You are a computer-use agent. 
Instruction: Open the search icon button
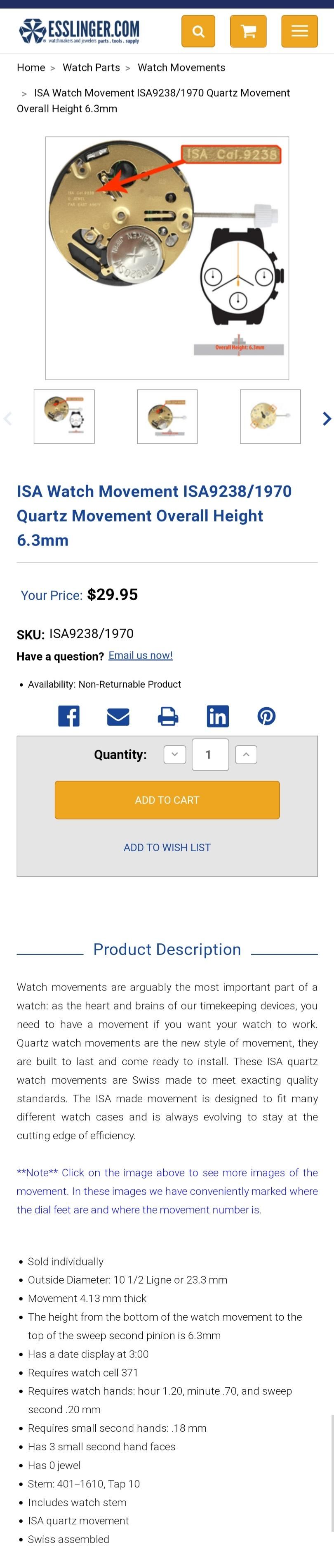pyautogui.click(x=198, y=31)
